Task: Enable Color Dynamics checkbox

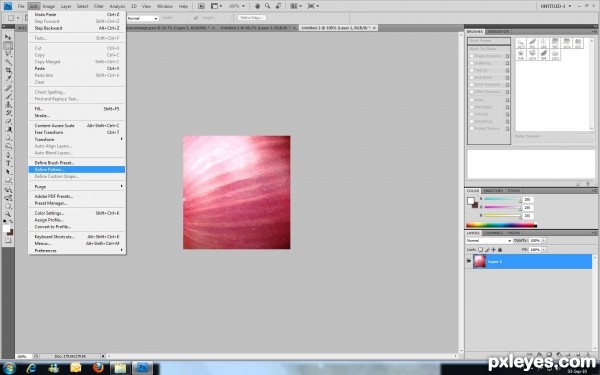Action: point(472,85)
